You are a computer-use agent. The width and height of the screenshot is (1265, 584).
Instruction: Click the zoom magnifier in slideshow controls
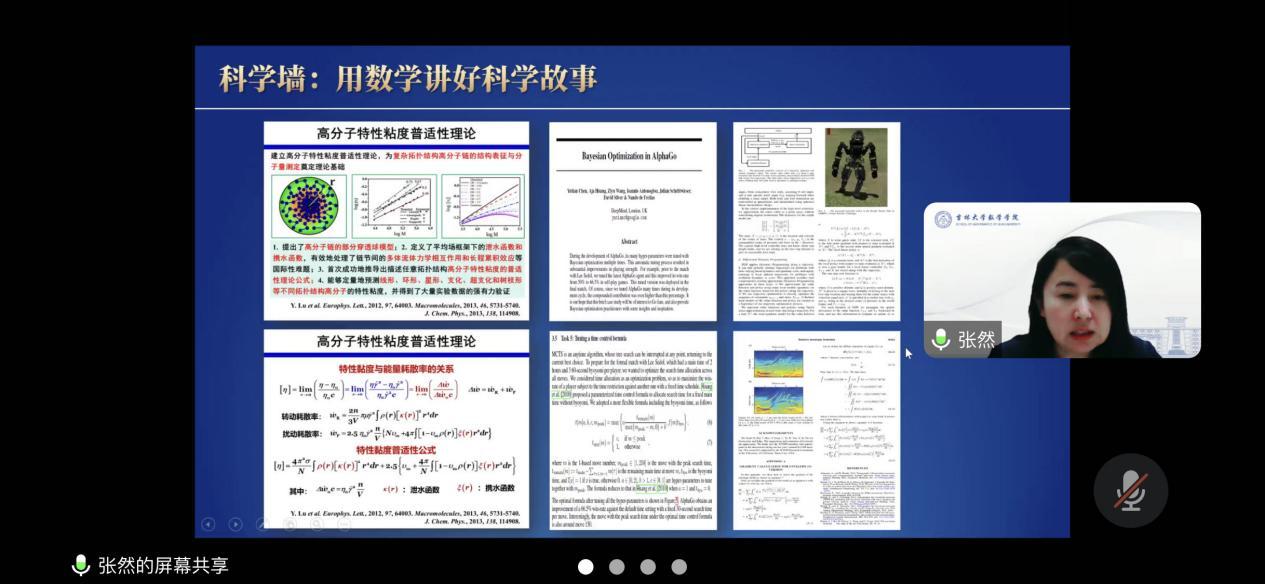click(x=316, y=524)
